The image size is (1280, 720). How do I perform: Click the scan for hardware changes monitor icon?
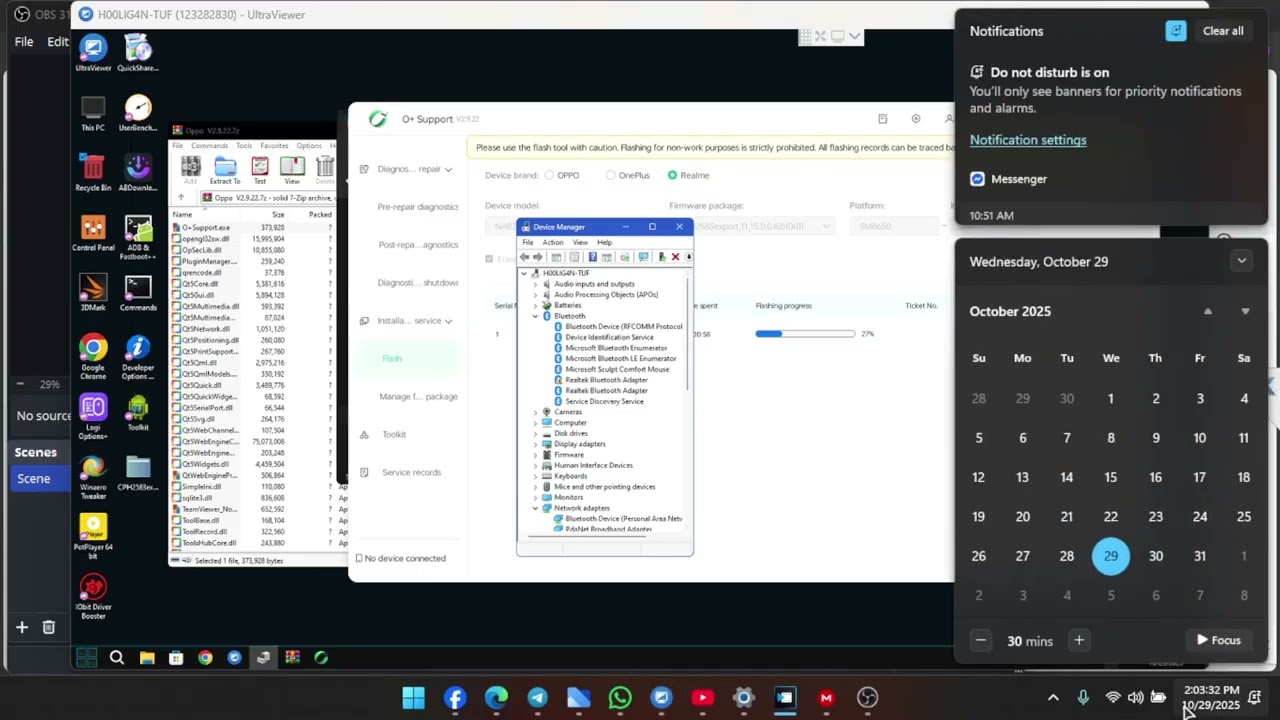point(643,257)
